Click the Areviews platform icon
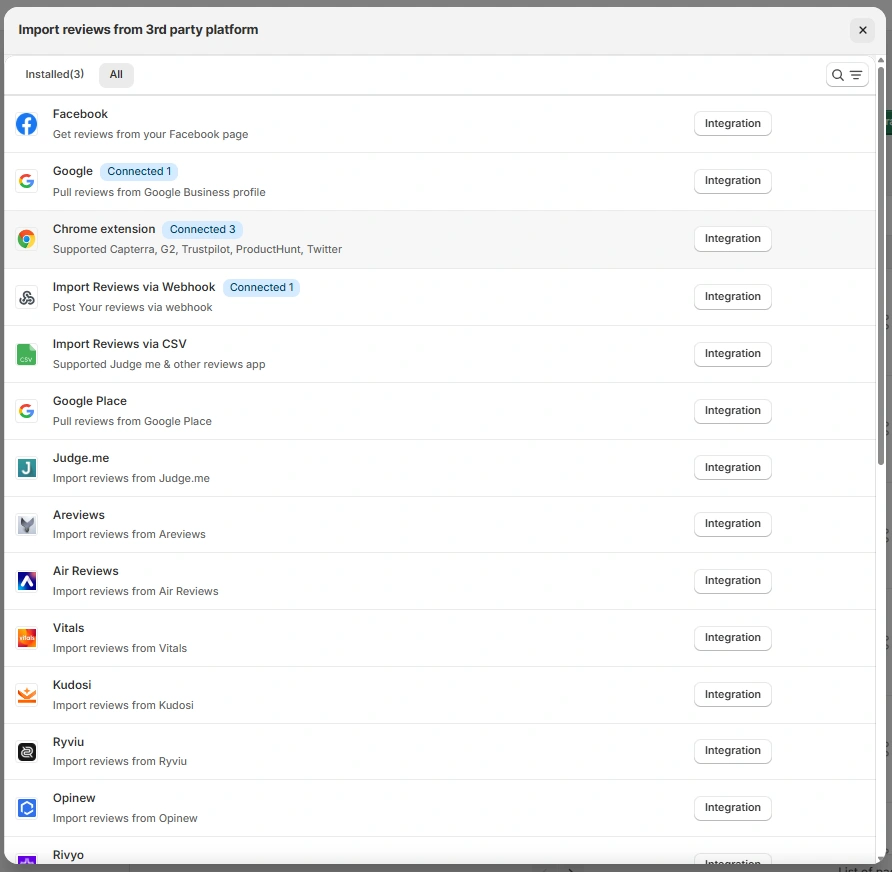892x872 pixels. [26, 524]
